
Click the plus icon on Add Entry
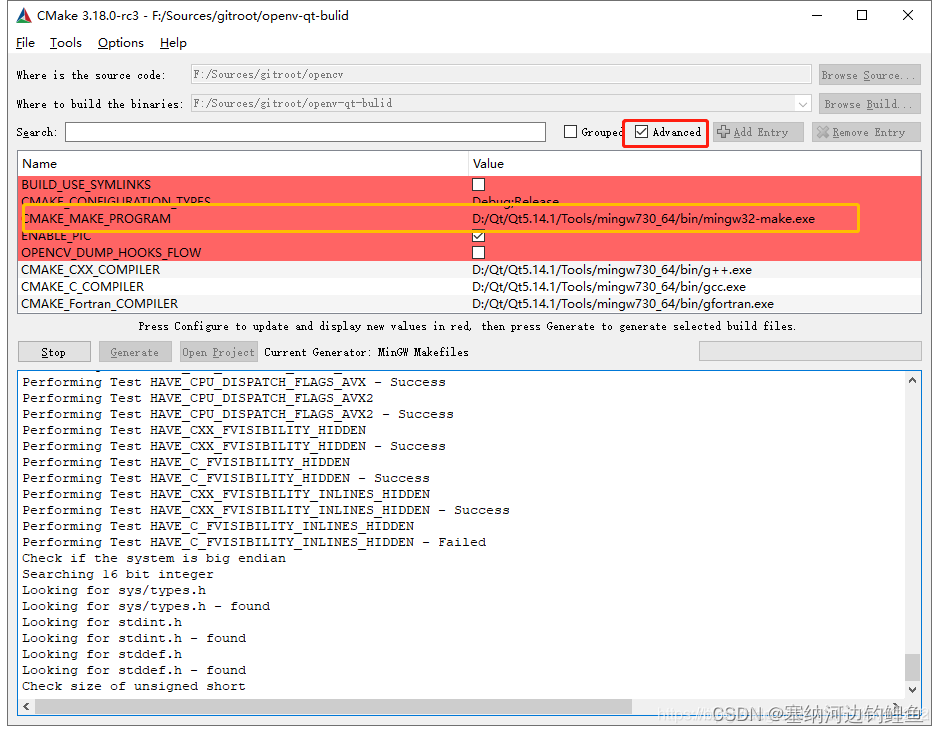[723, 132]
